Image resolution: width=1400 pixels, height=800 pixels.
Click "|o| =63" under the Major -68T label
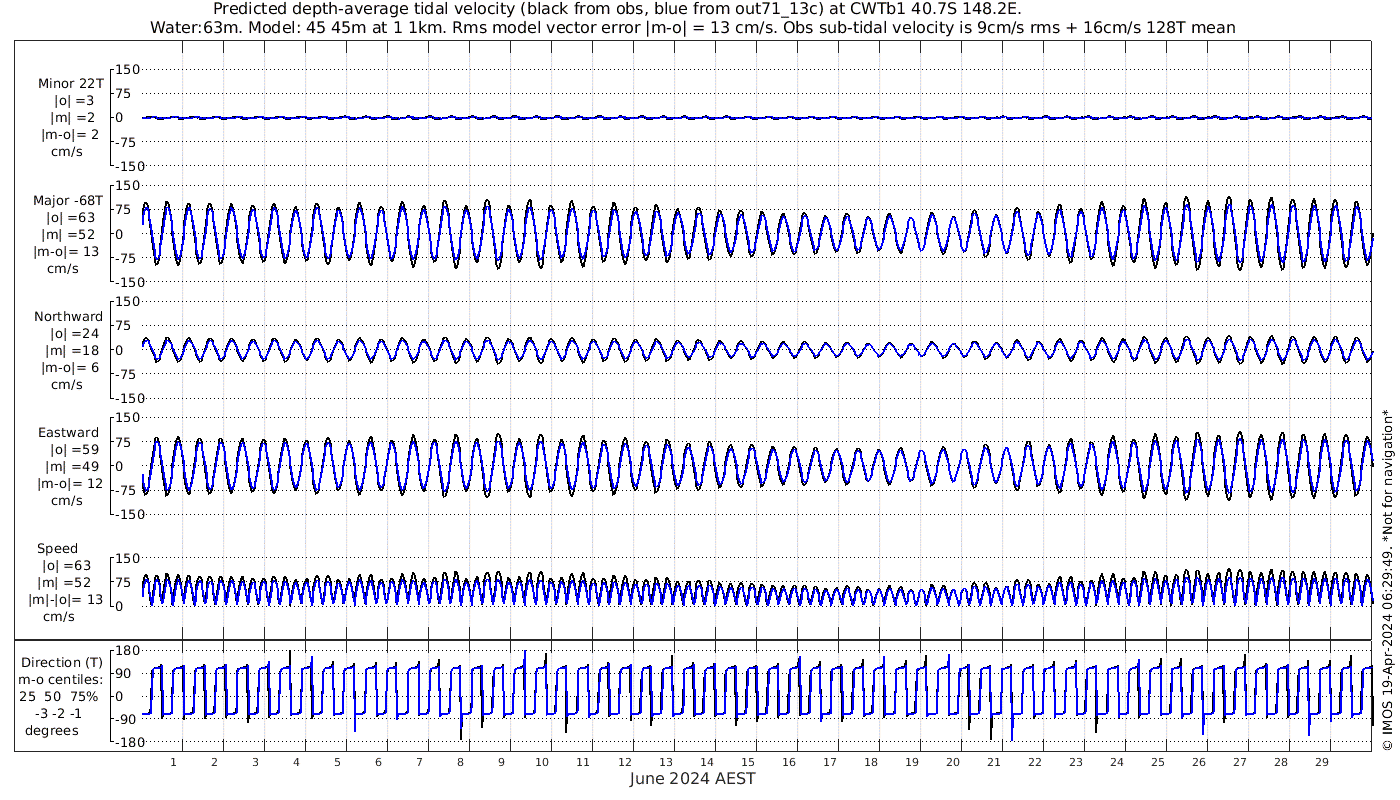pos(70,218)
